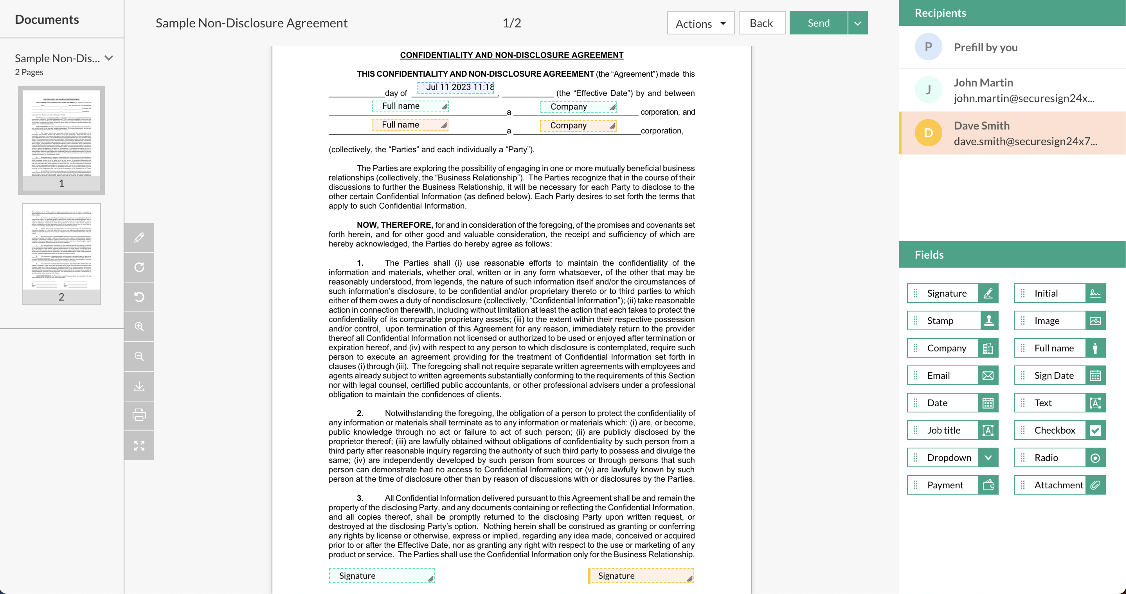Collapse the Sample Non-Disclosure document selector

point(107,58)
